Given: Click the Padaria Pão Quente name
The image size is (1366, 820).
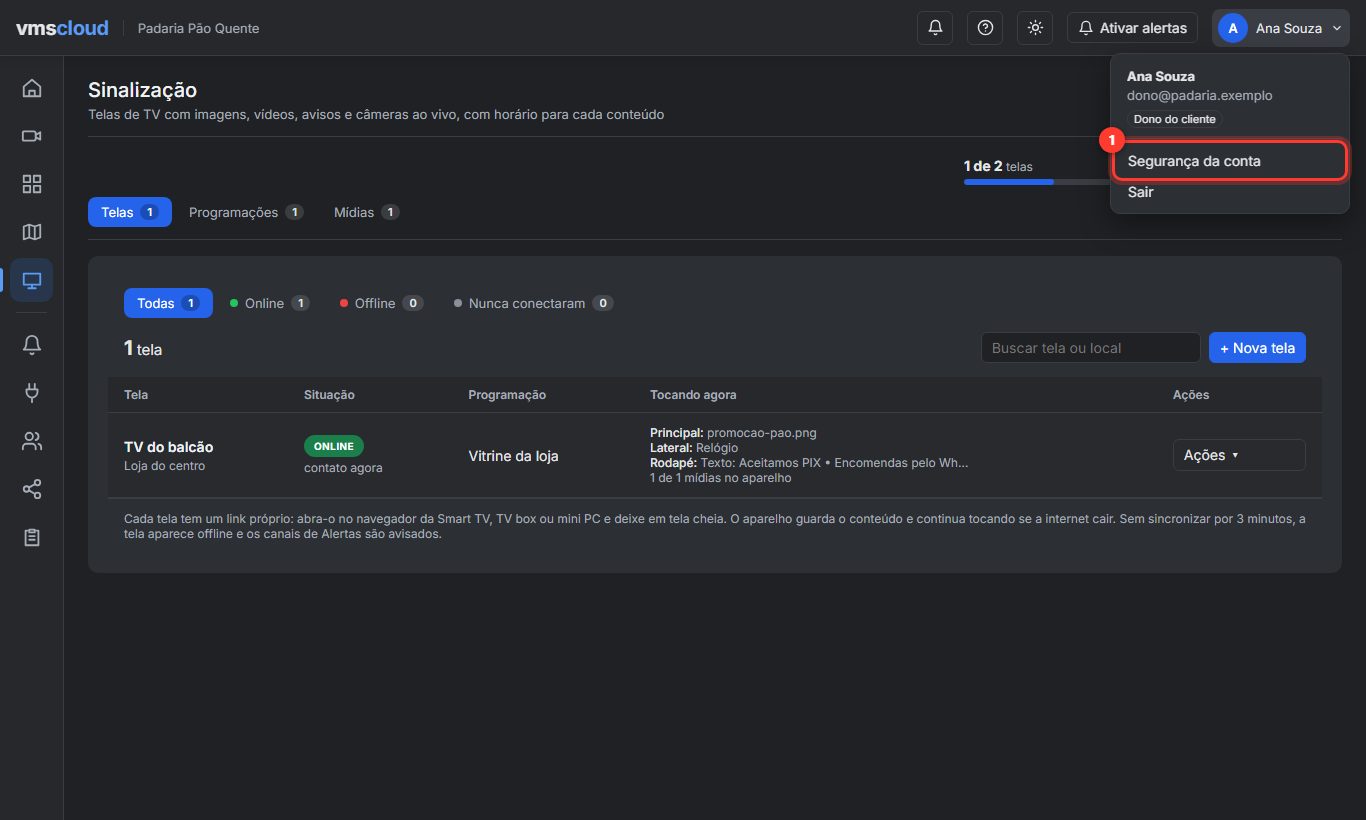Looking at the screenshot, I should point(198,28).
